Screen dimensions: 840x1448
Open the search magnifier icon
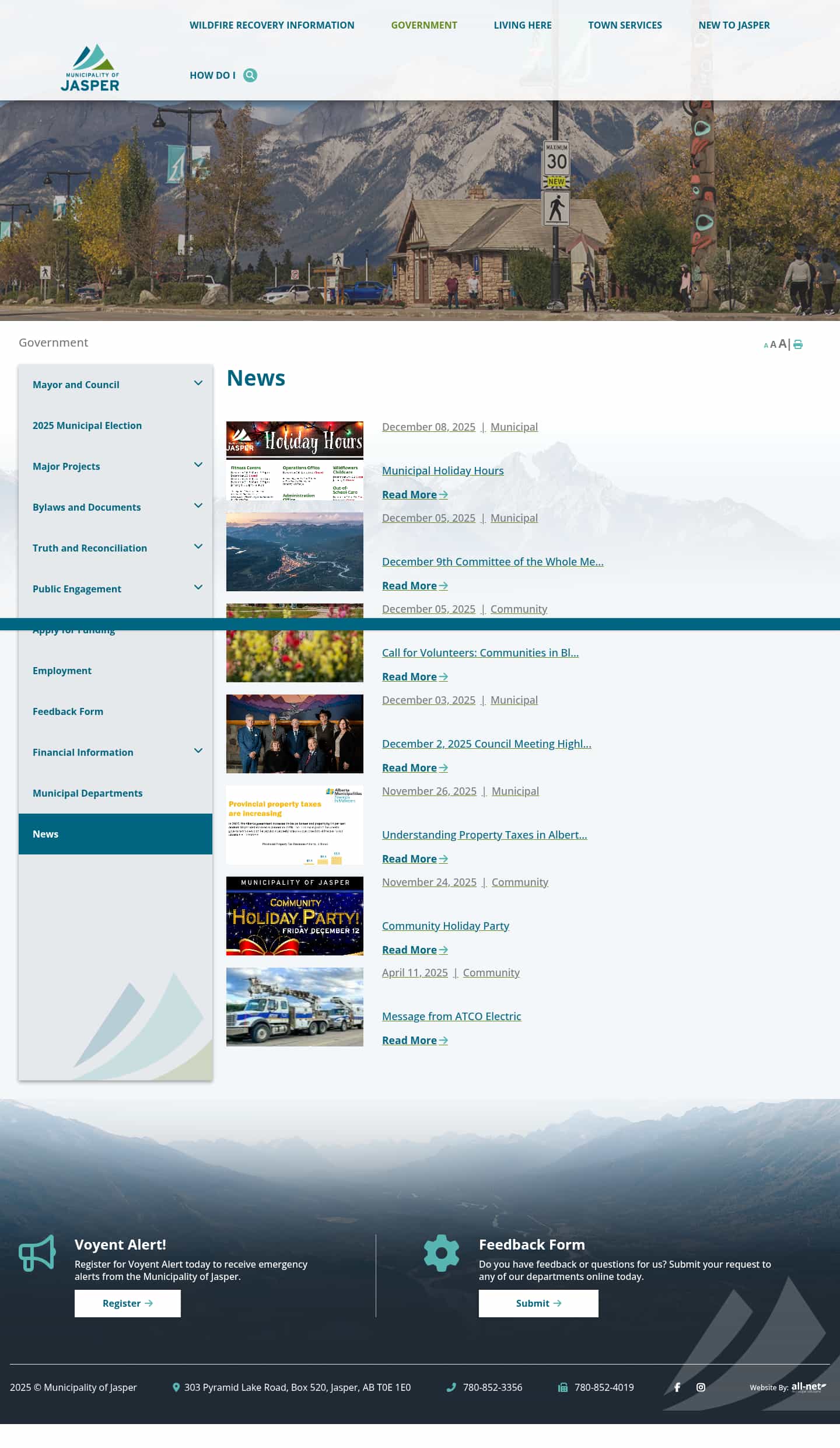[250, 75]
